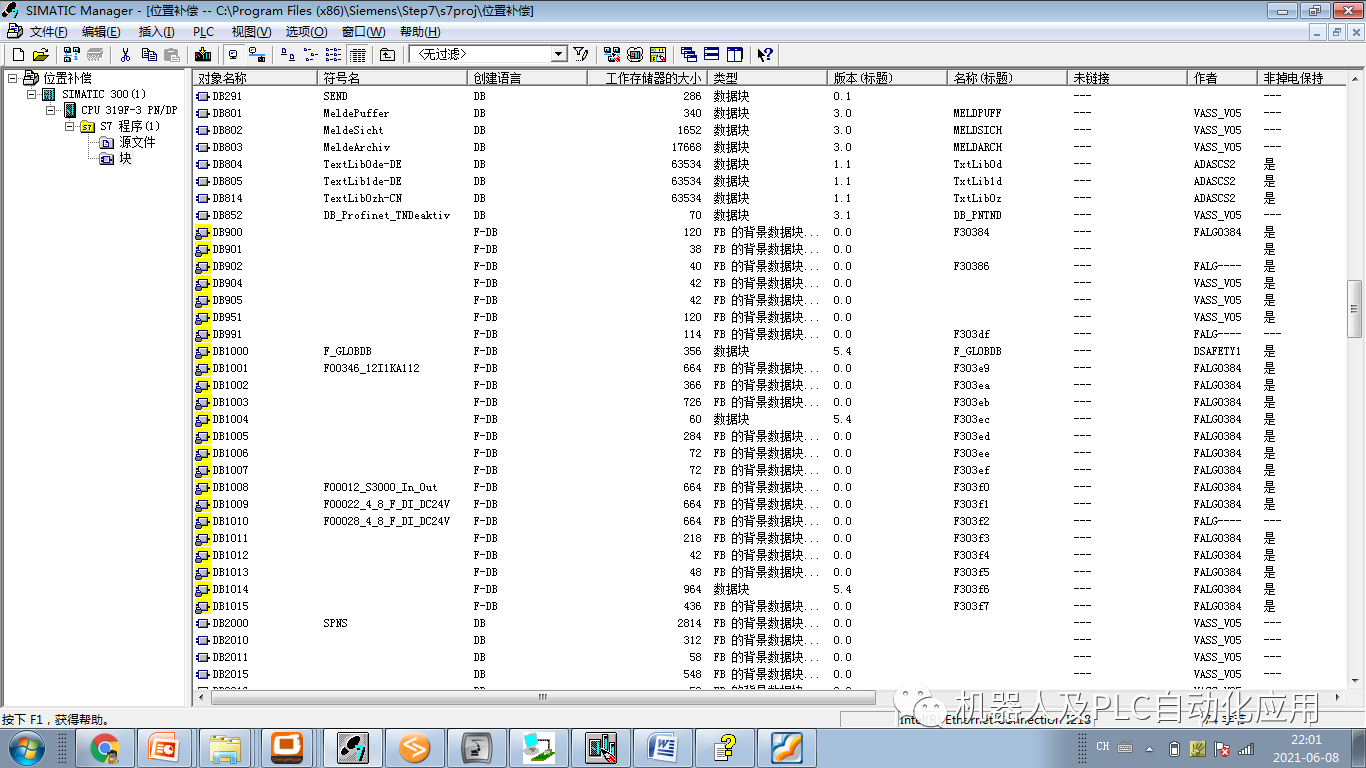Collapse the CPU 319F-3 PN/DP node
The height and width of the screenshot is (768, 1366).
[x=49, y=110]
